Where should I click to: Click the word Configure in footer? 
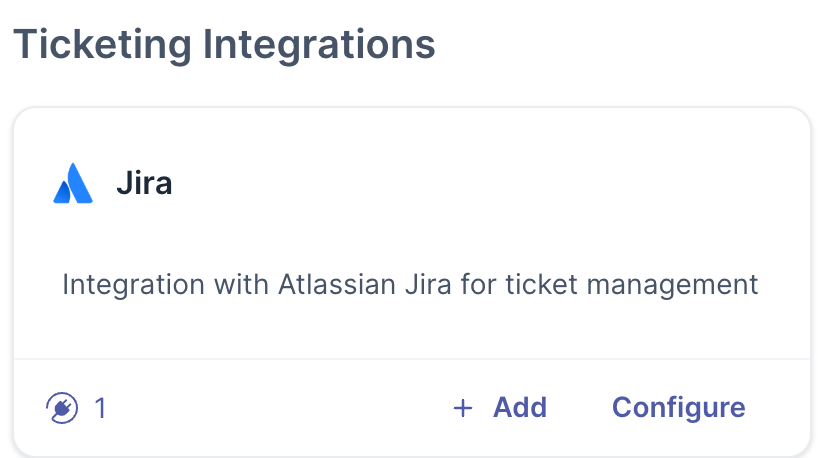coord(678,408)
